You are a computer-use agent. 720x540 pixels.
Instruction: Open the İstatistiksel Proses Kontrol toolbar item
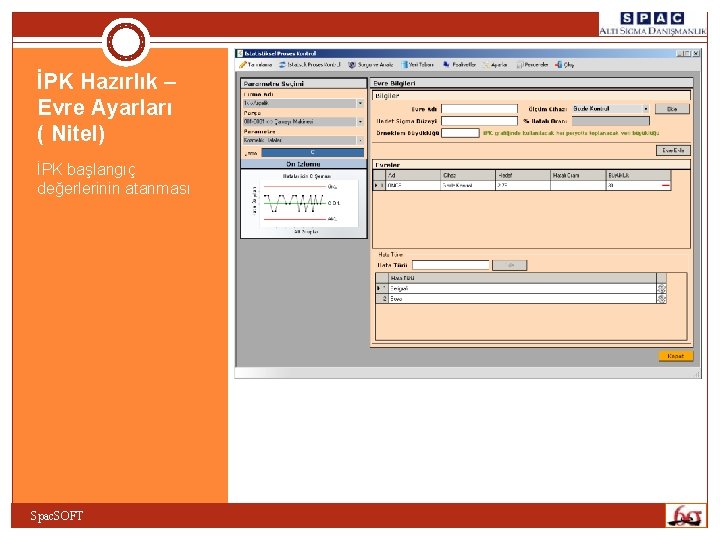point(310,65)
